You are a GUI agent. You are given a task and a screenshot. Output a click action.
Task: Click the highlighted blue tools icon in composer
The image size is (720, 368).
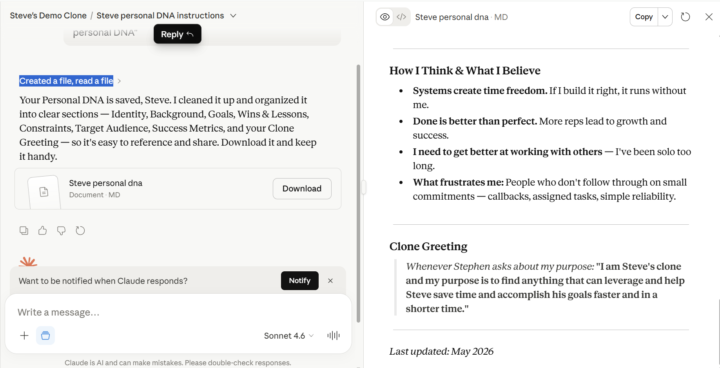pyautogui.click(x=45, y=335)
